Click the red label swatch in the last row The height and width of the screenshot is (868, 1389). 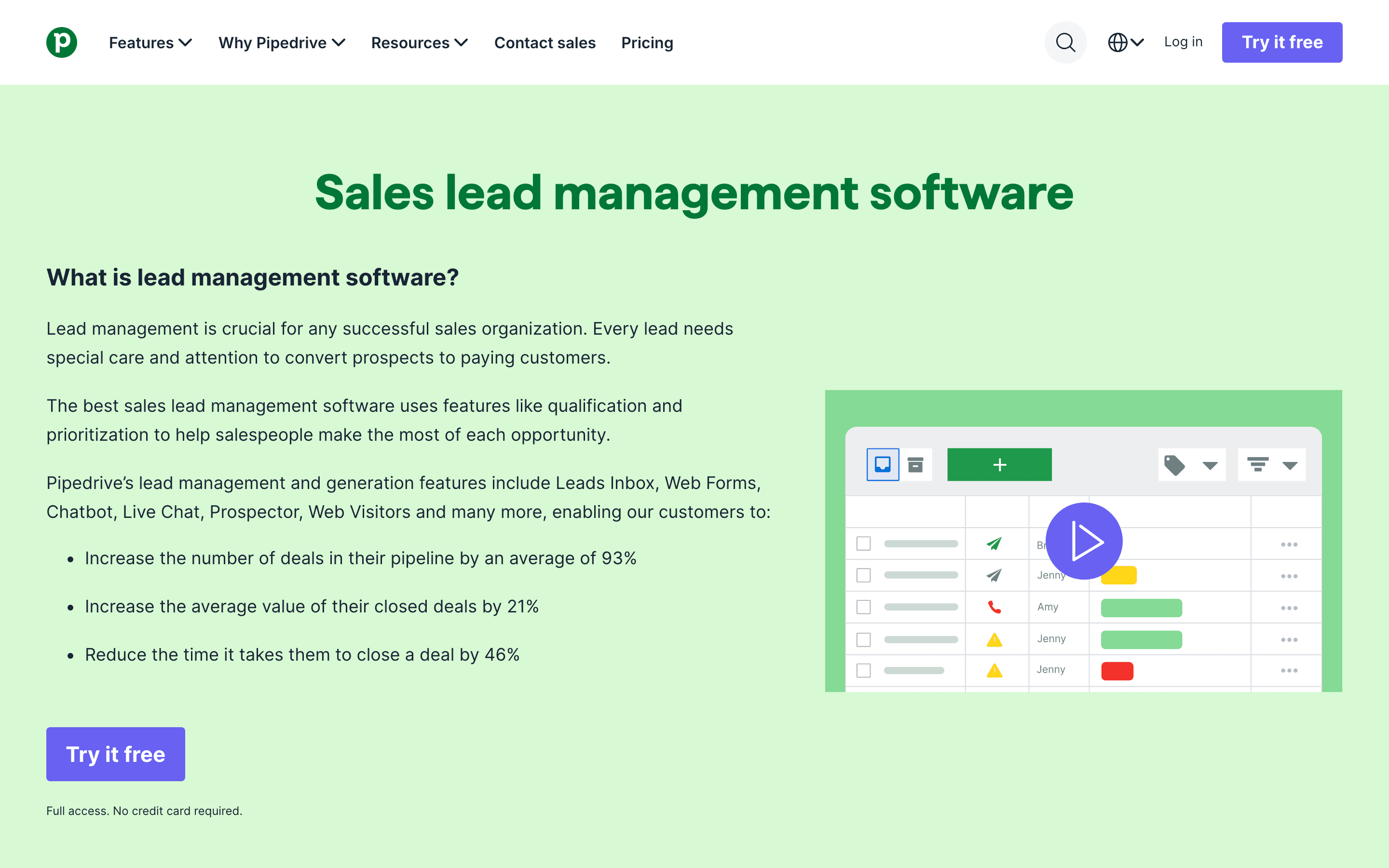coord(1117,670)
